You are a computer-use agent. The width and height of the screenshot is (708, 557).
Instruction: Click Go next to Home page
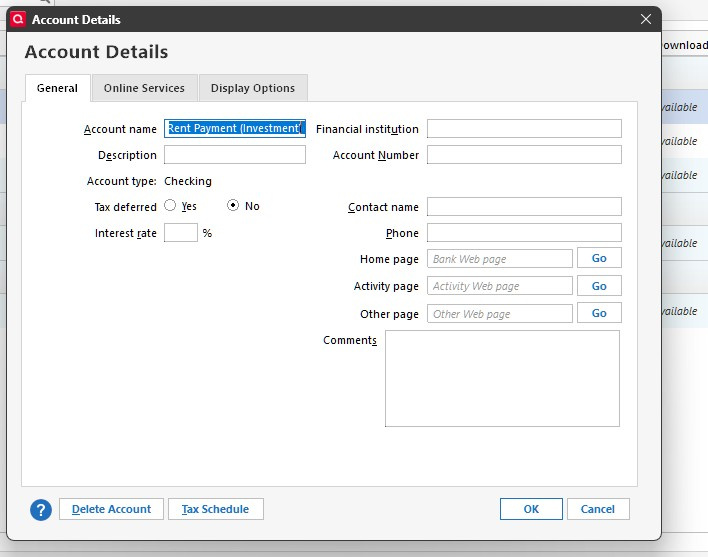pos(599,258)
